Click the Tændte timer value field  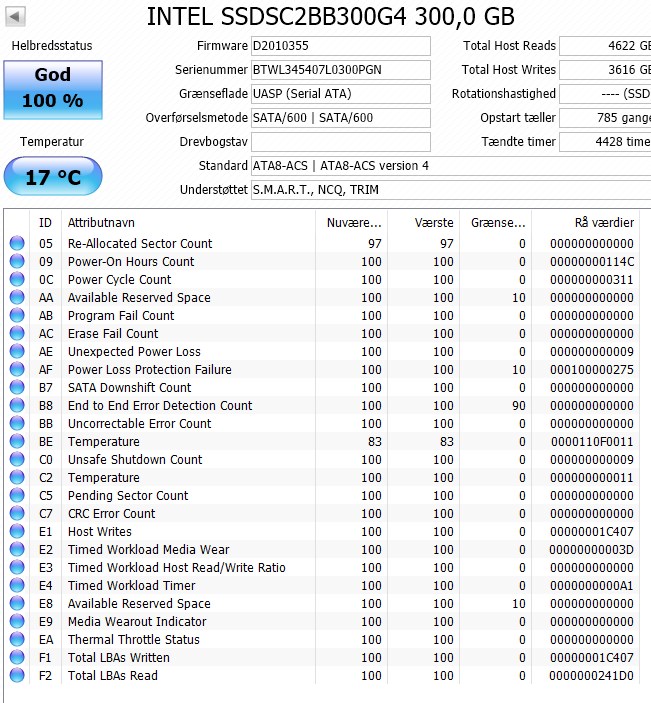(605, 142)
